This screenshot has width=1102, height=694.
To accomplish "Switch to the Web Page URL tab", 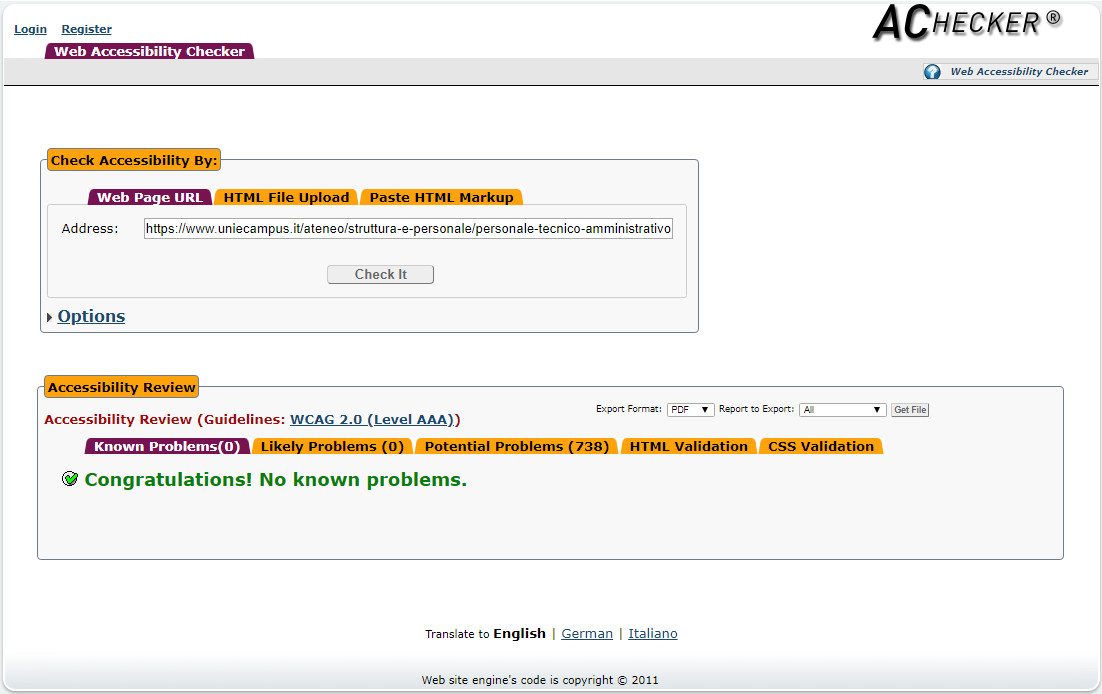I will pos(150,198).
